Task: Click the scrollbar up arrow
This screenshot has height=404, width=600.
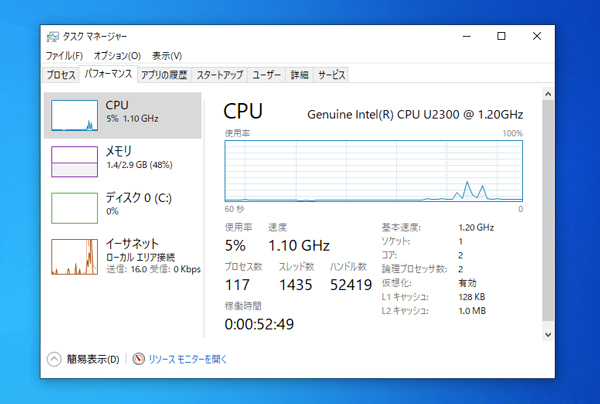Action: [548, 94]
